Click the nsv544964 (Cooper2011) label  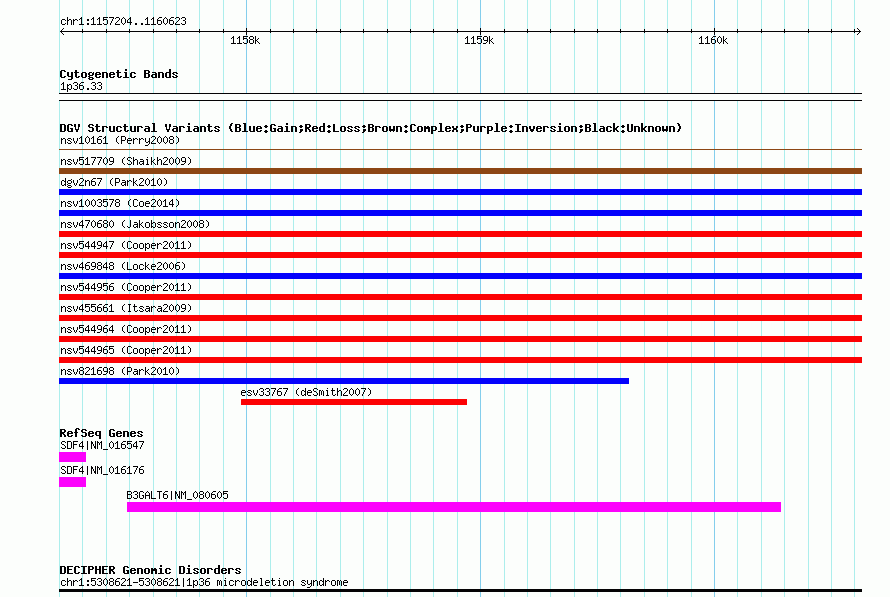coord(126,329)
